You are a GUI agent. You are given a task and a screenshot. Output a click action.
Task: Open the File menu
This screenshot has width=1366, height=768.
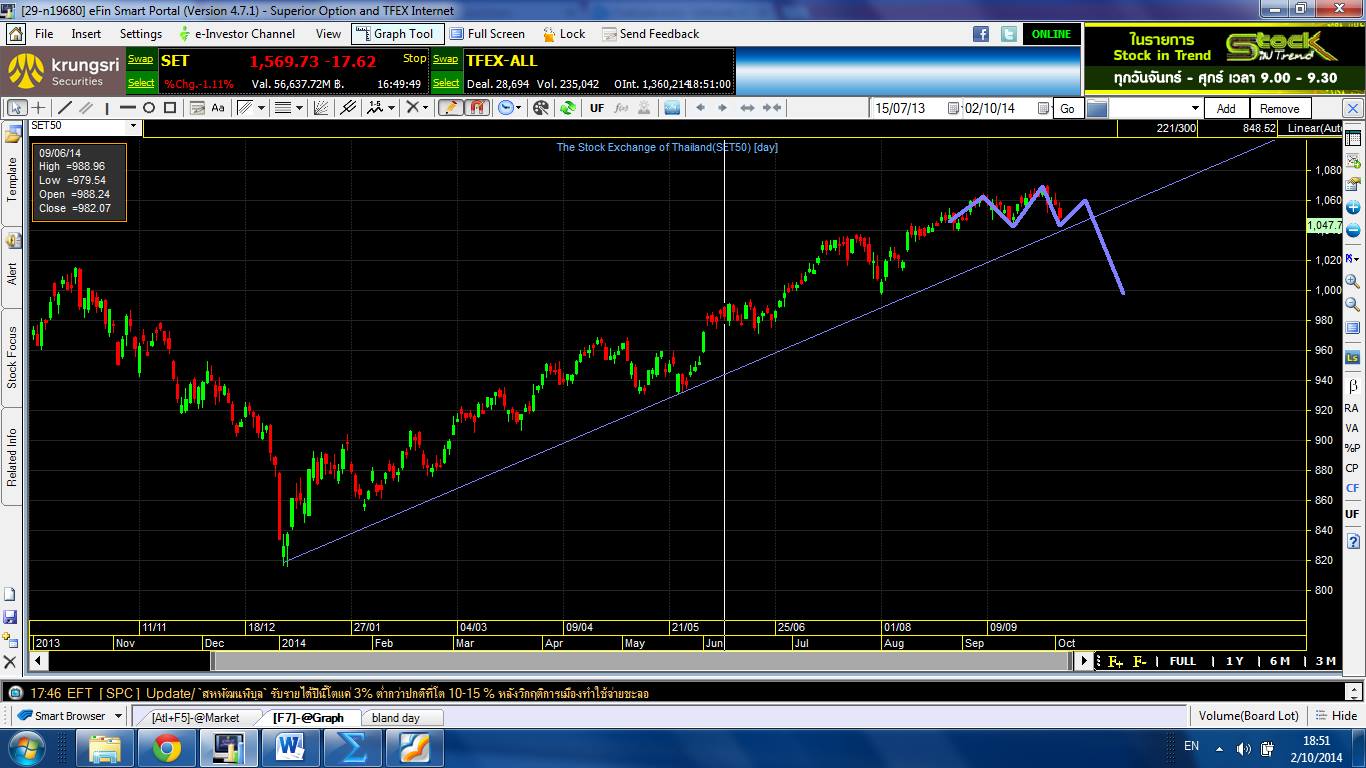[x=44, y=34]
